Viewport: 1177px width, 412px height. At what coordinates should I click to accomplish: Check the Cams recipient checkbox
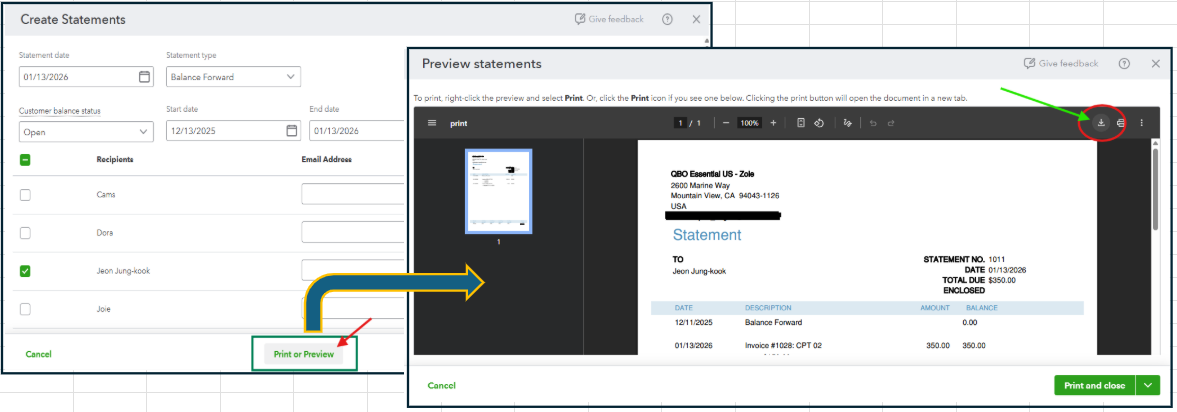click(x=26, y=195)
